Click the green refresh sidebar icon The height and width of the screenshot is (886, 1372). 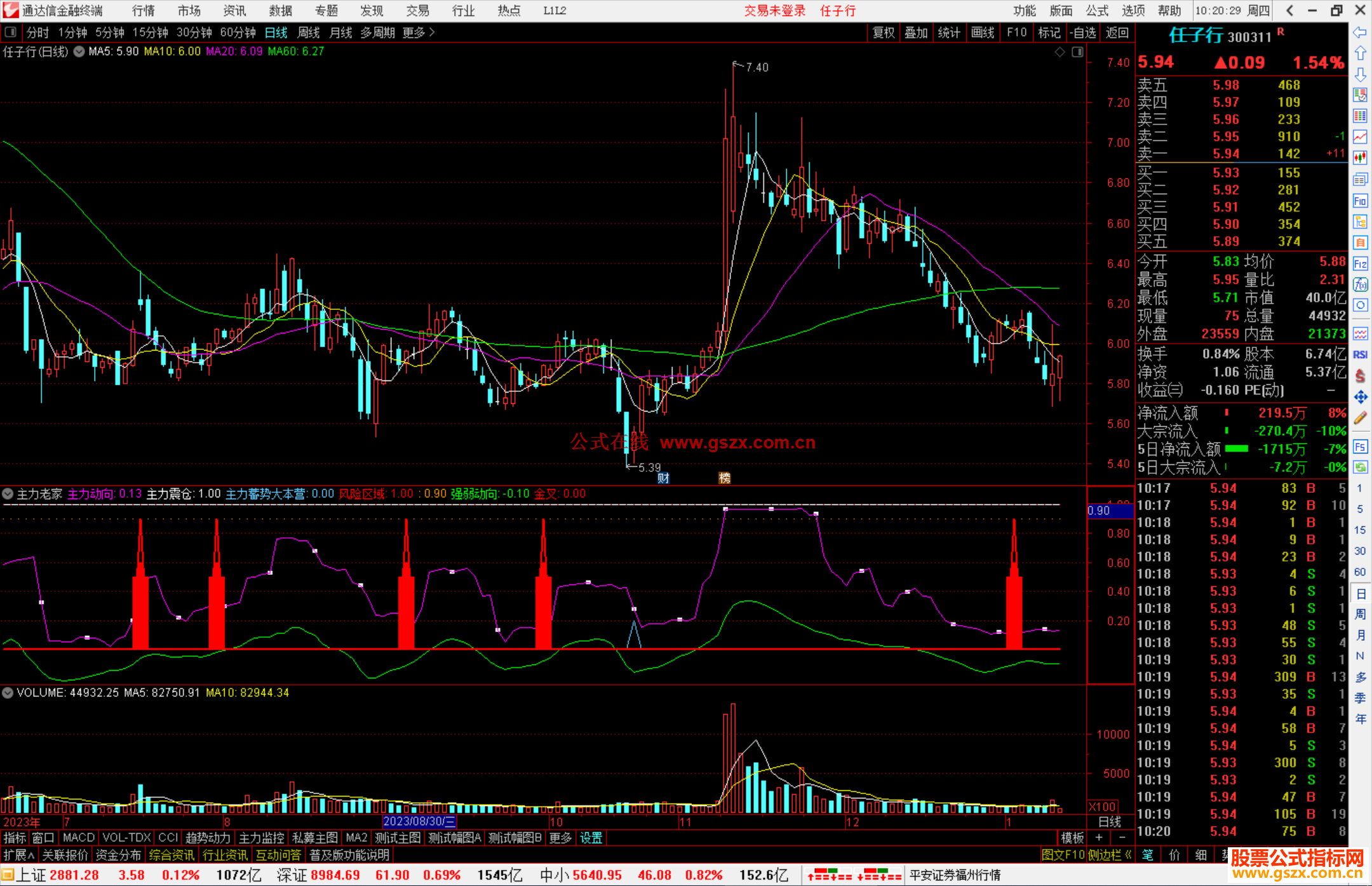[1360, 467]
